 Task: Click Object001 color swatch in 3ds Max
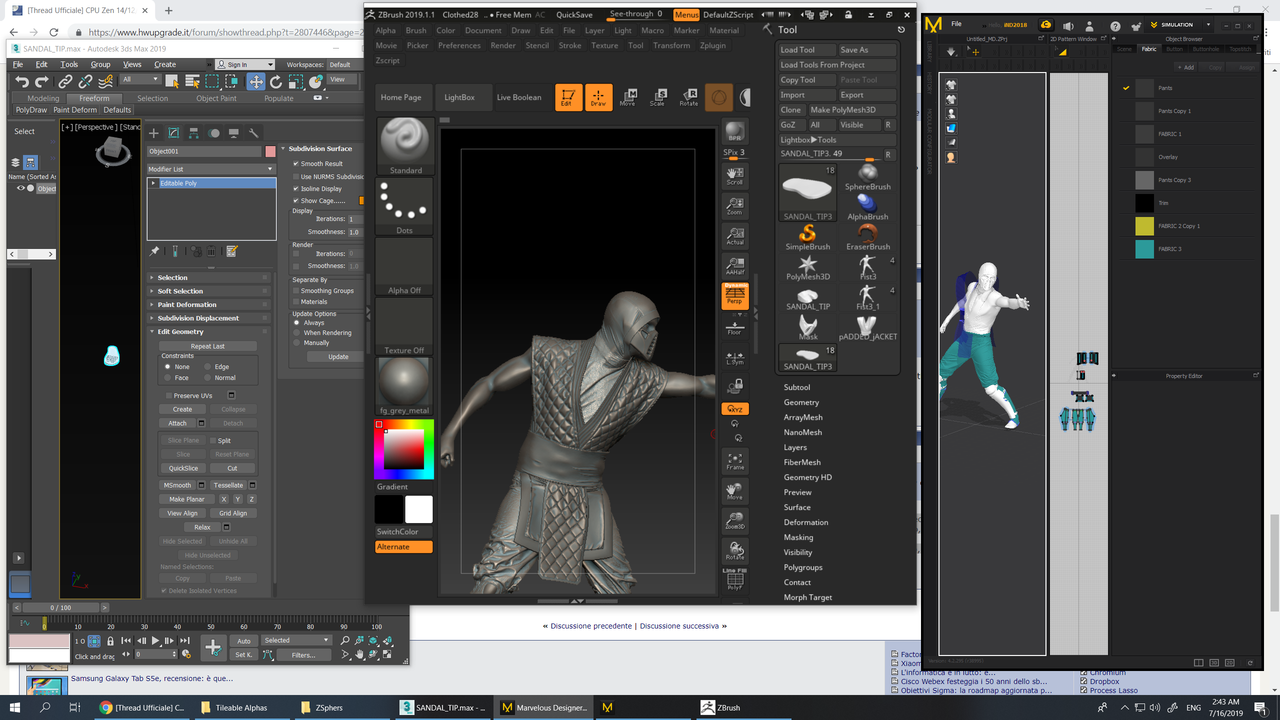[x=270, y=151]
